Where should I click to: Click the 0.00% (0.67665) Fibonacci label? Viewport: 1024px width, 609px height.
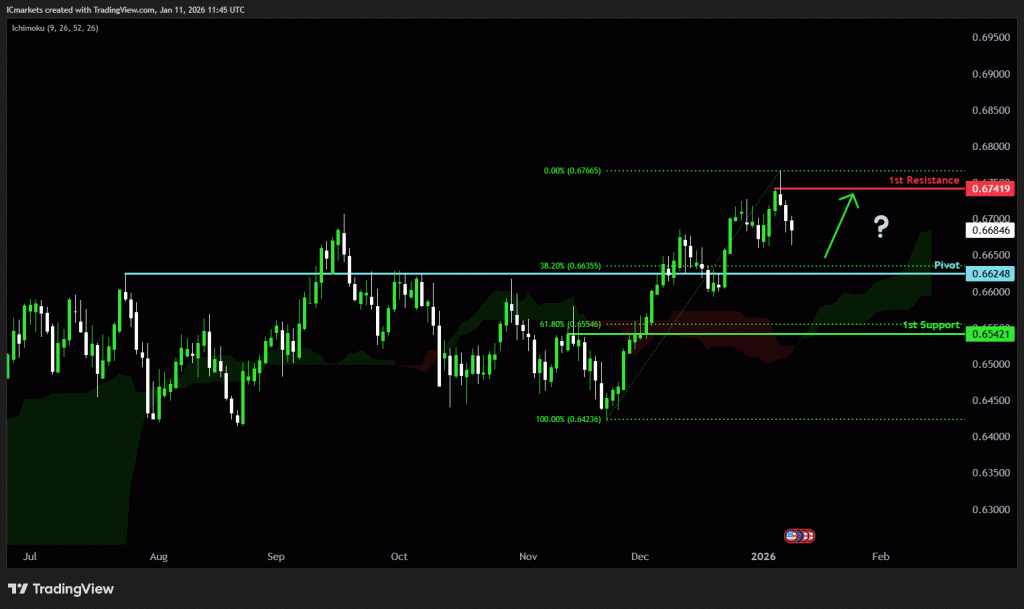coord(571,171)
